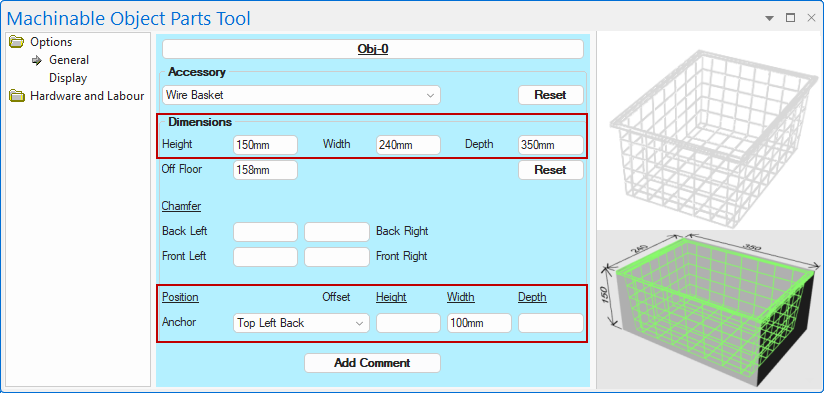Click the Obj-0 name button

tap(373, 49)
